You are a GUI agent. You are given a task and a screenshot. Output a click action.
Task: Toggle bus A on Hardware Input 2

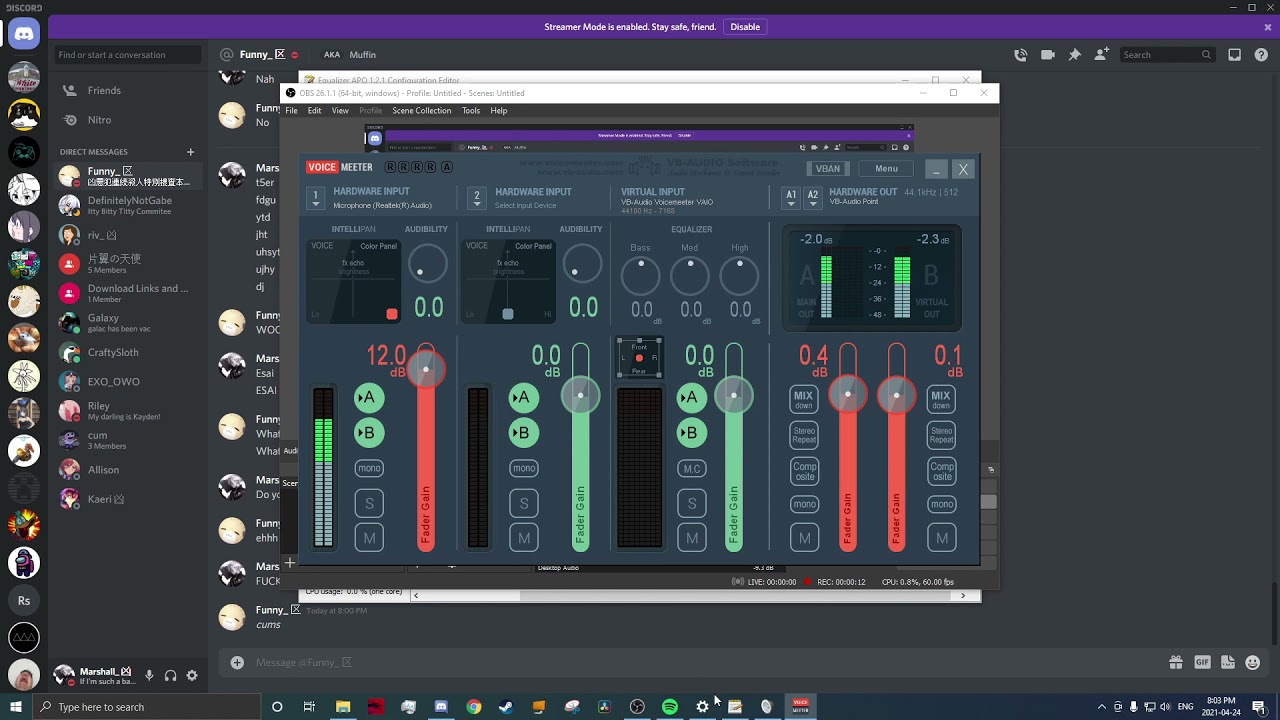[x=523, y=398]
